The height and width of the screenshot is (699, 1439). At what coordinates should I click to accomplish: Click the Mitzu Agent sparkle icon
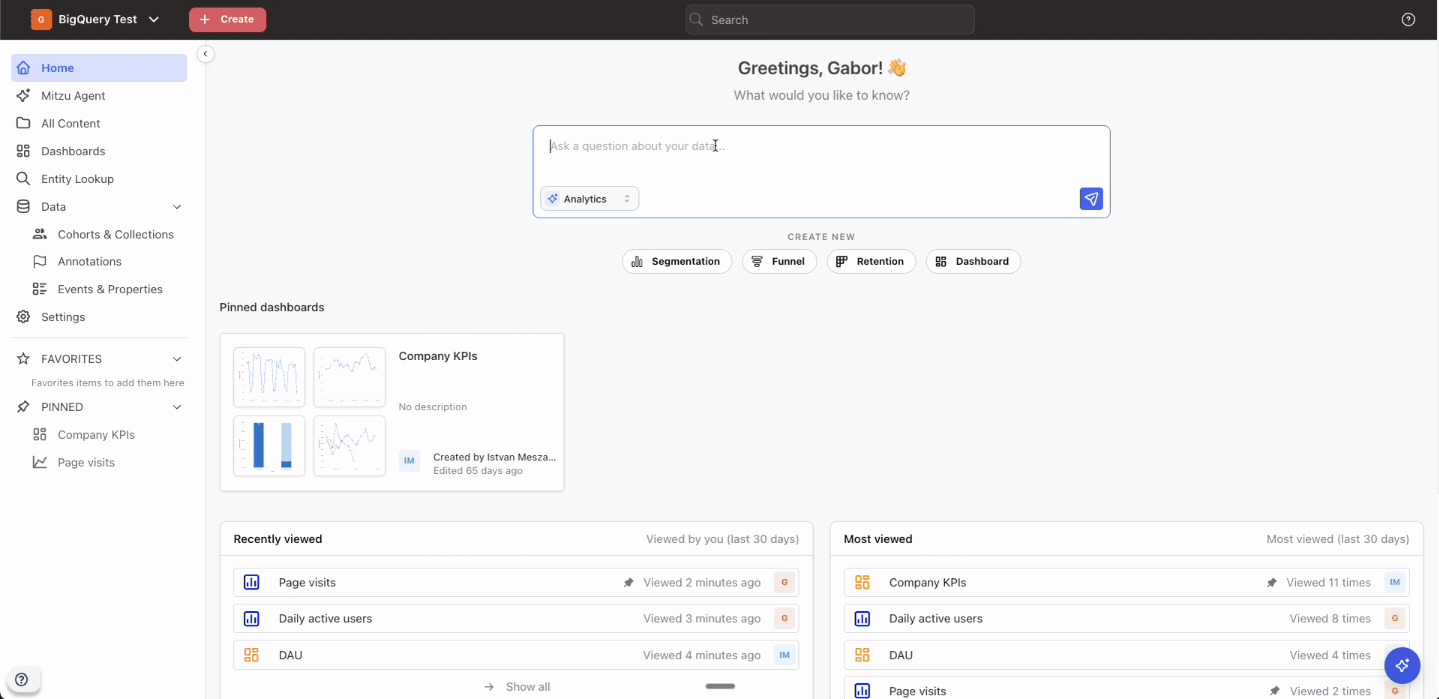pos(23,96)
